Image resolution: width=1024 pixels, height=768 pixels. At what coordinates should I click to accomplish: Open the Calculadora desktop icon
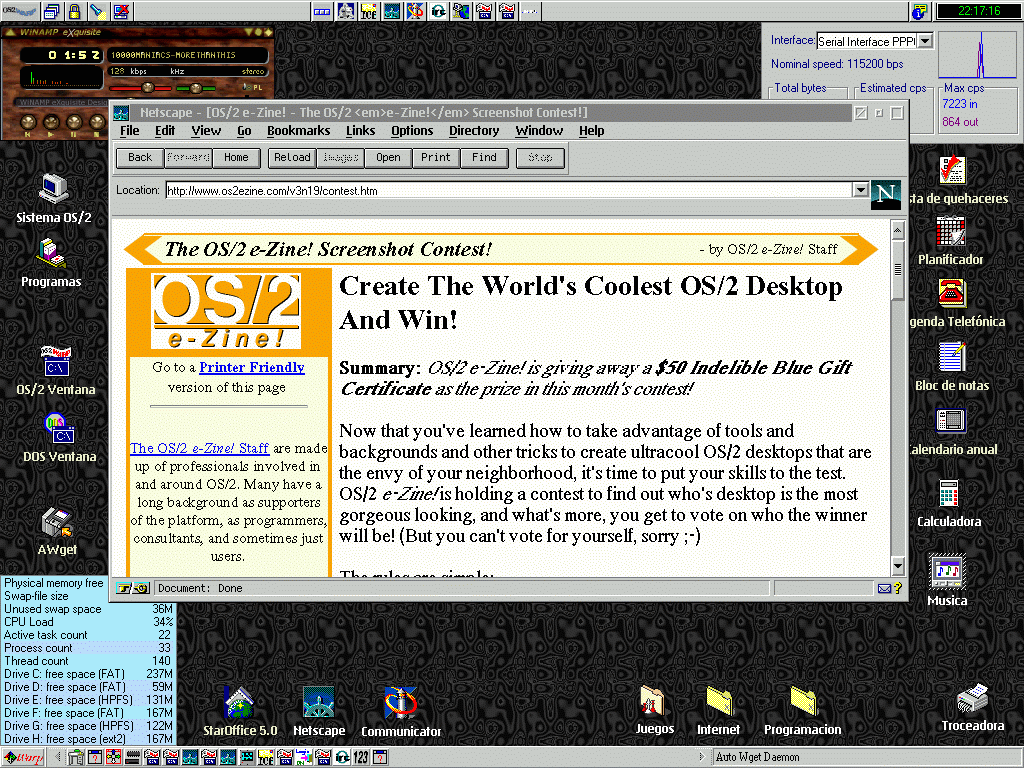click(x=949, y=503)
